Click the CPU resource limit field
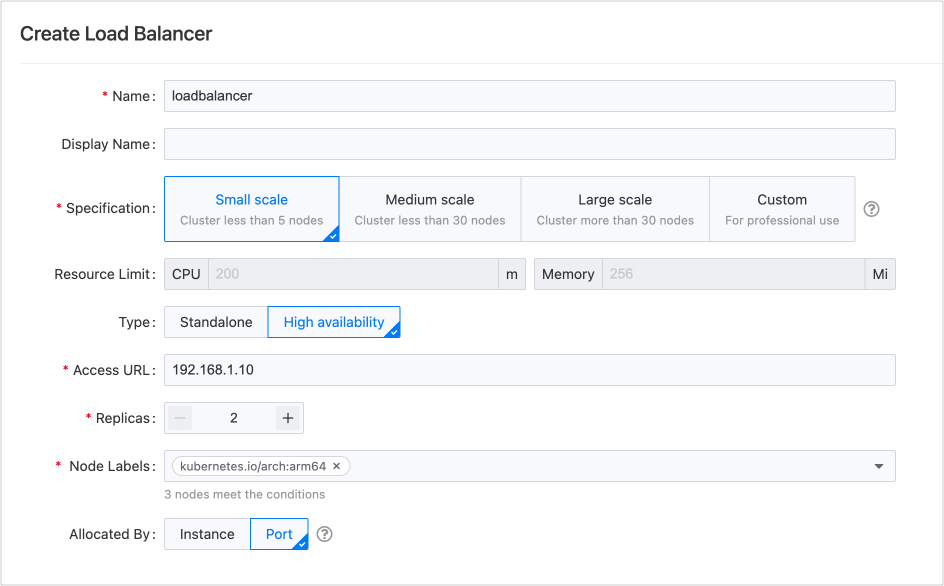Image resolution: width=944 pixels, height=586 pixels. (x=353, y=274)
